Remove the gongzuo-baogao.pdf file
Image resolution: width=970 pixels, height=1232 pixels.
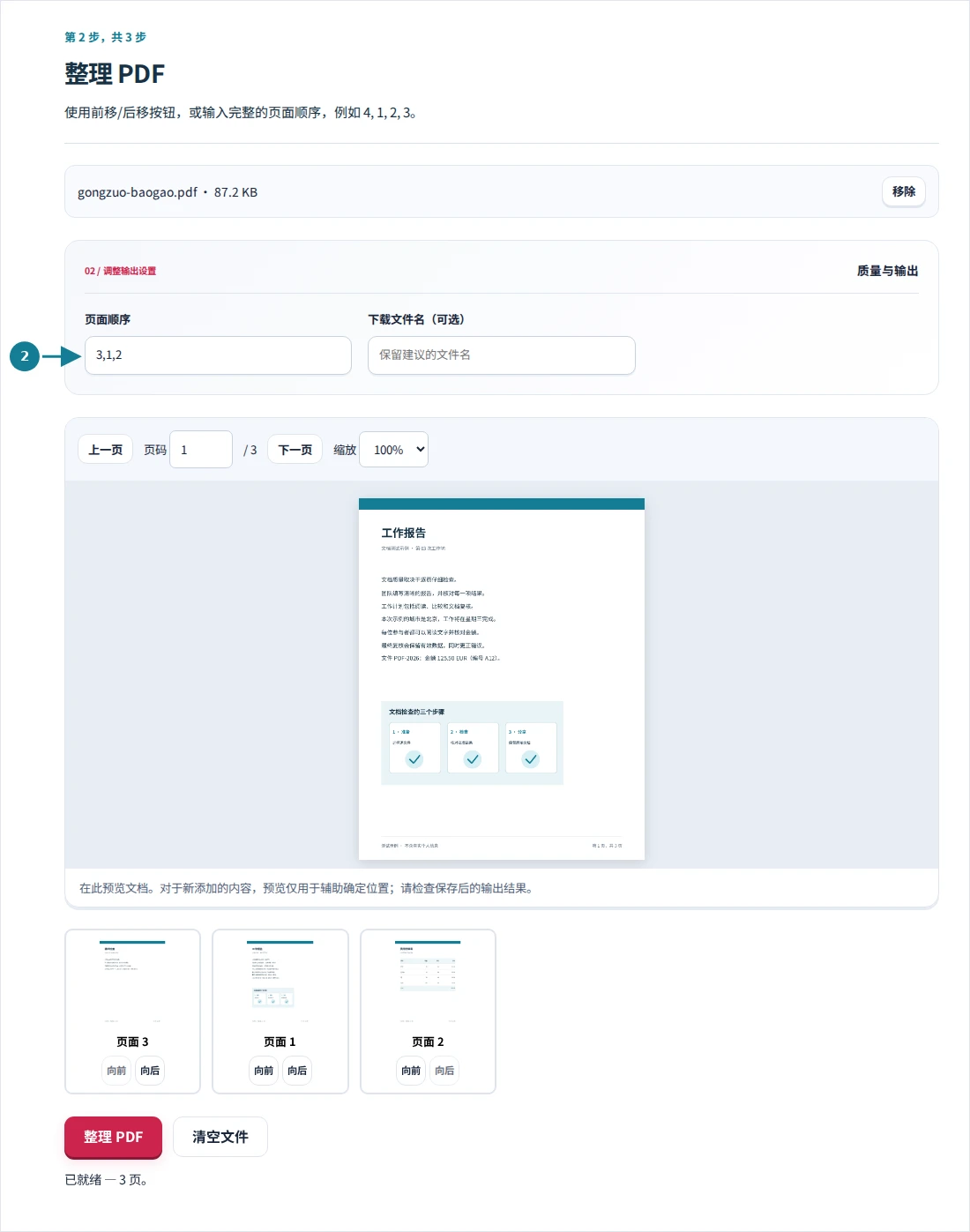(x=903, y=191)
